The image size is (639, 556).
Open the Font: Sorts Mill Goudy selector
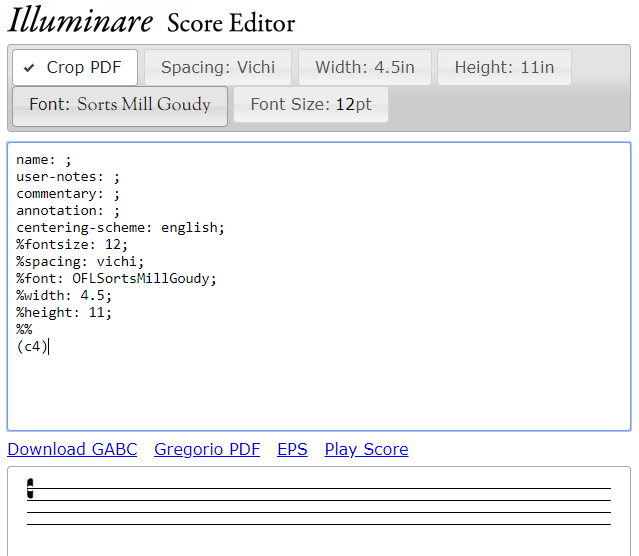[x=120, y=105]
